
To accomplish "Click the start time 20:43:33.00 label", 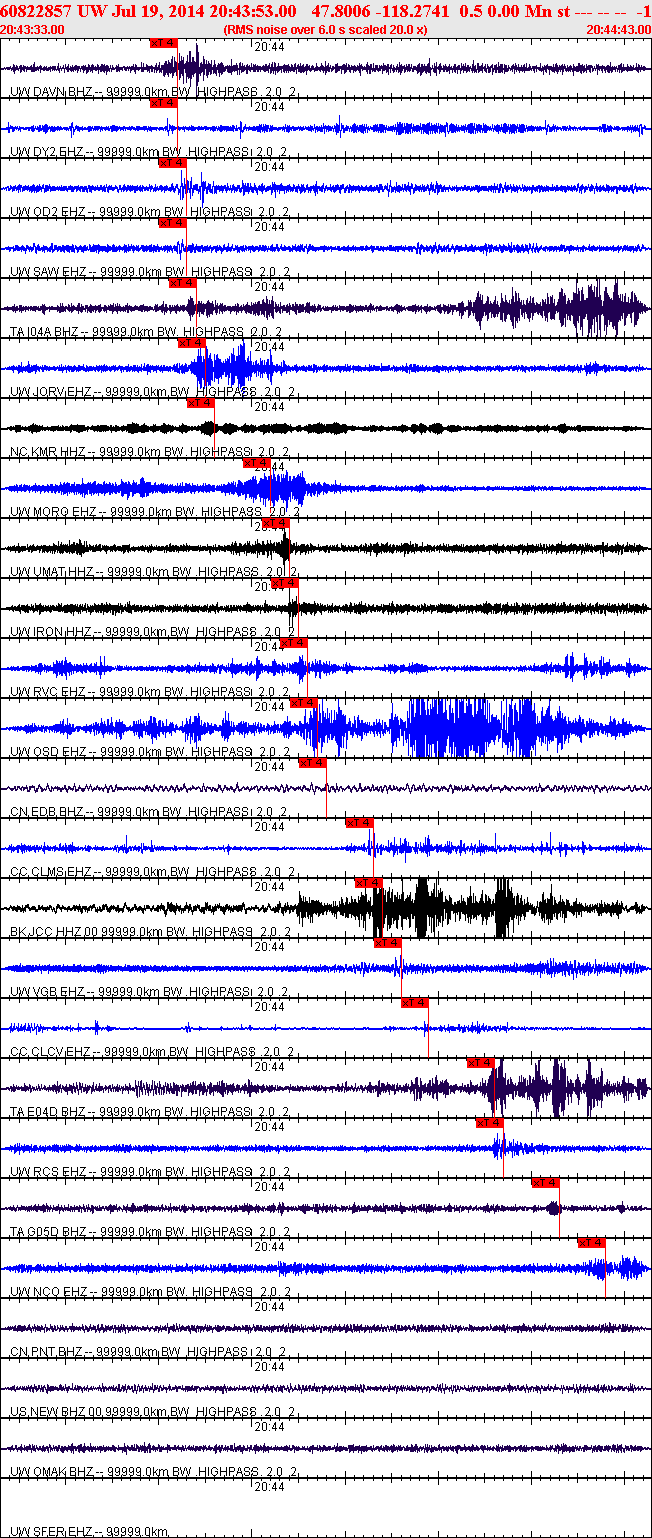I will (x=33, y=30).
